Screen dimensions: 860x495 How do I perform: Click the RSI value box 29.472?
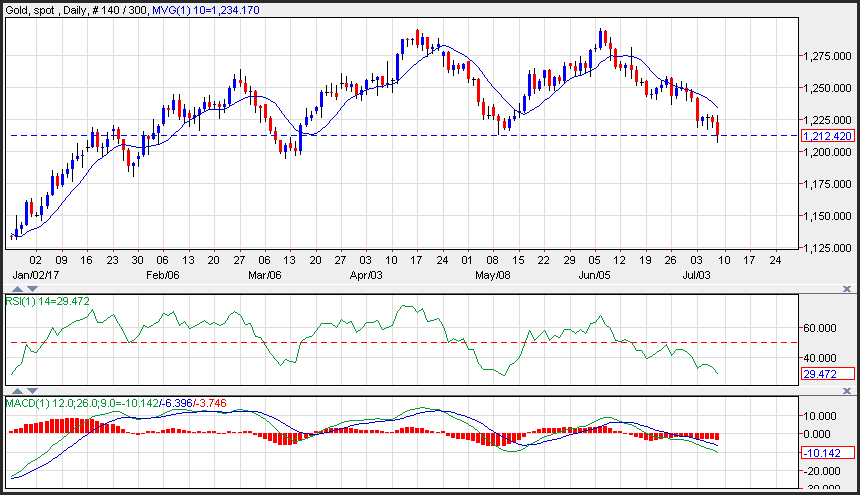coord(827,373)
